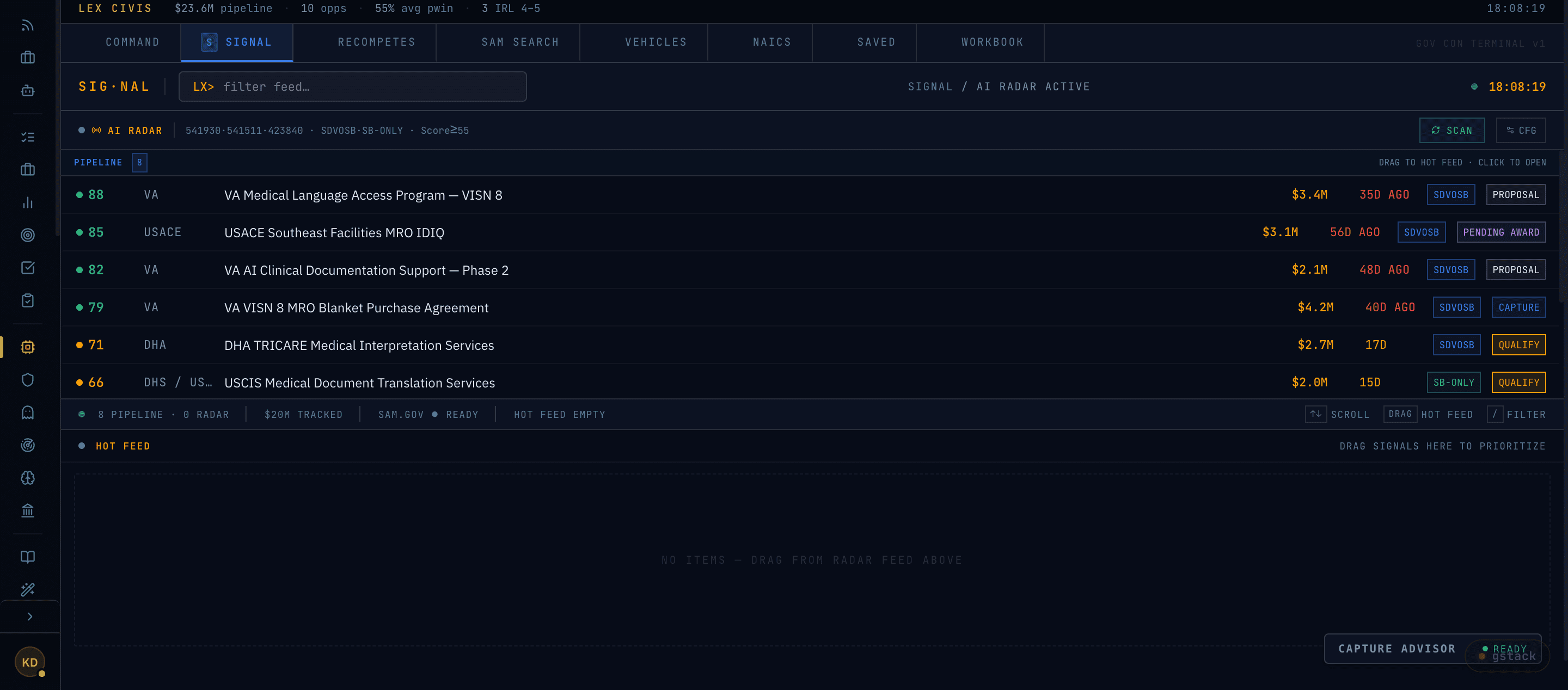Click the S badge on Signal tab

tap(209, 42)
